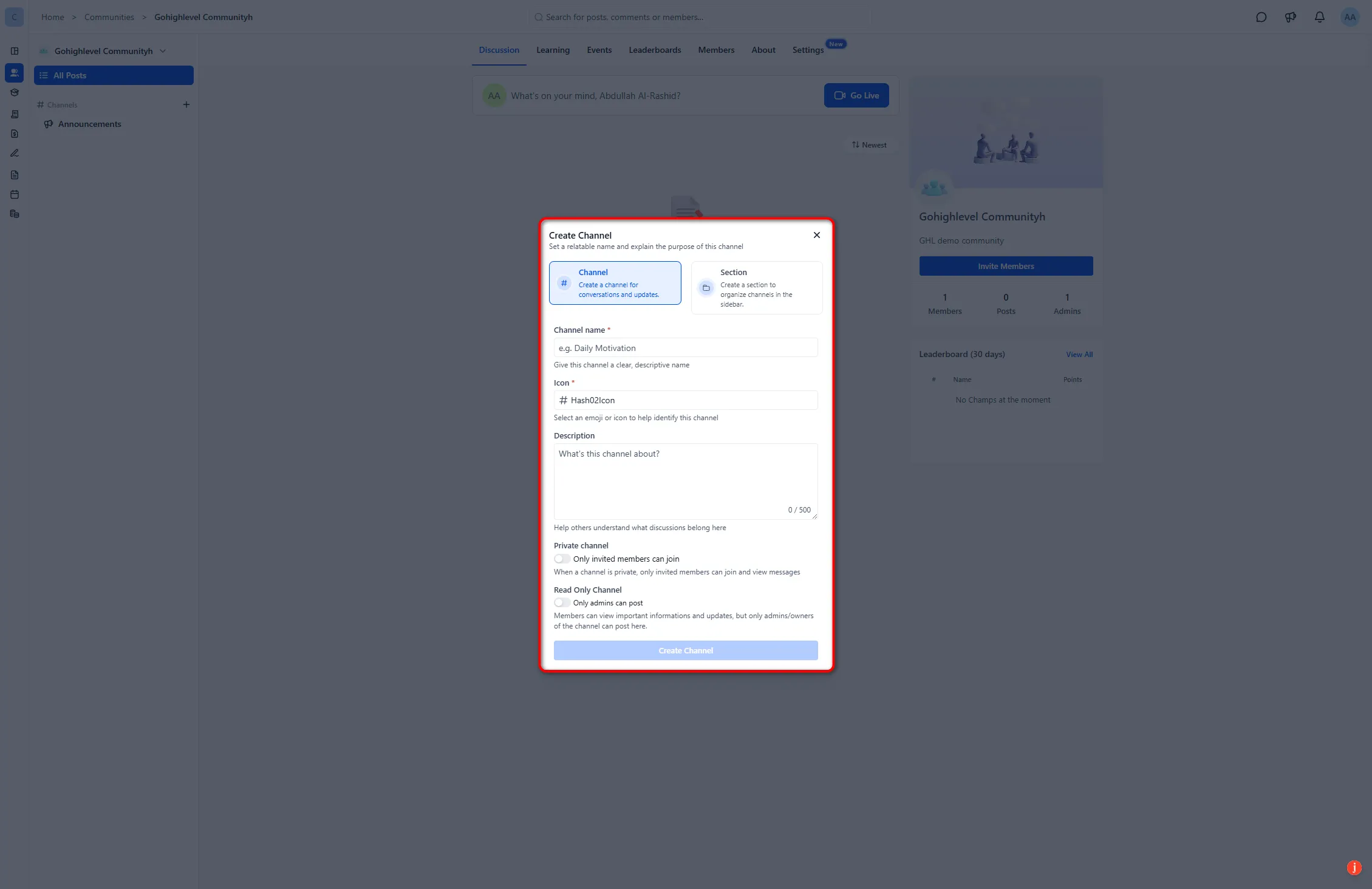The width and height of the screenshot is (1372, 889).
Task: Focus the Channel name input field
Action: coord(685,348)
